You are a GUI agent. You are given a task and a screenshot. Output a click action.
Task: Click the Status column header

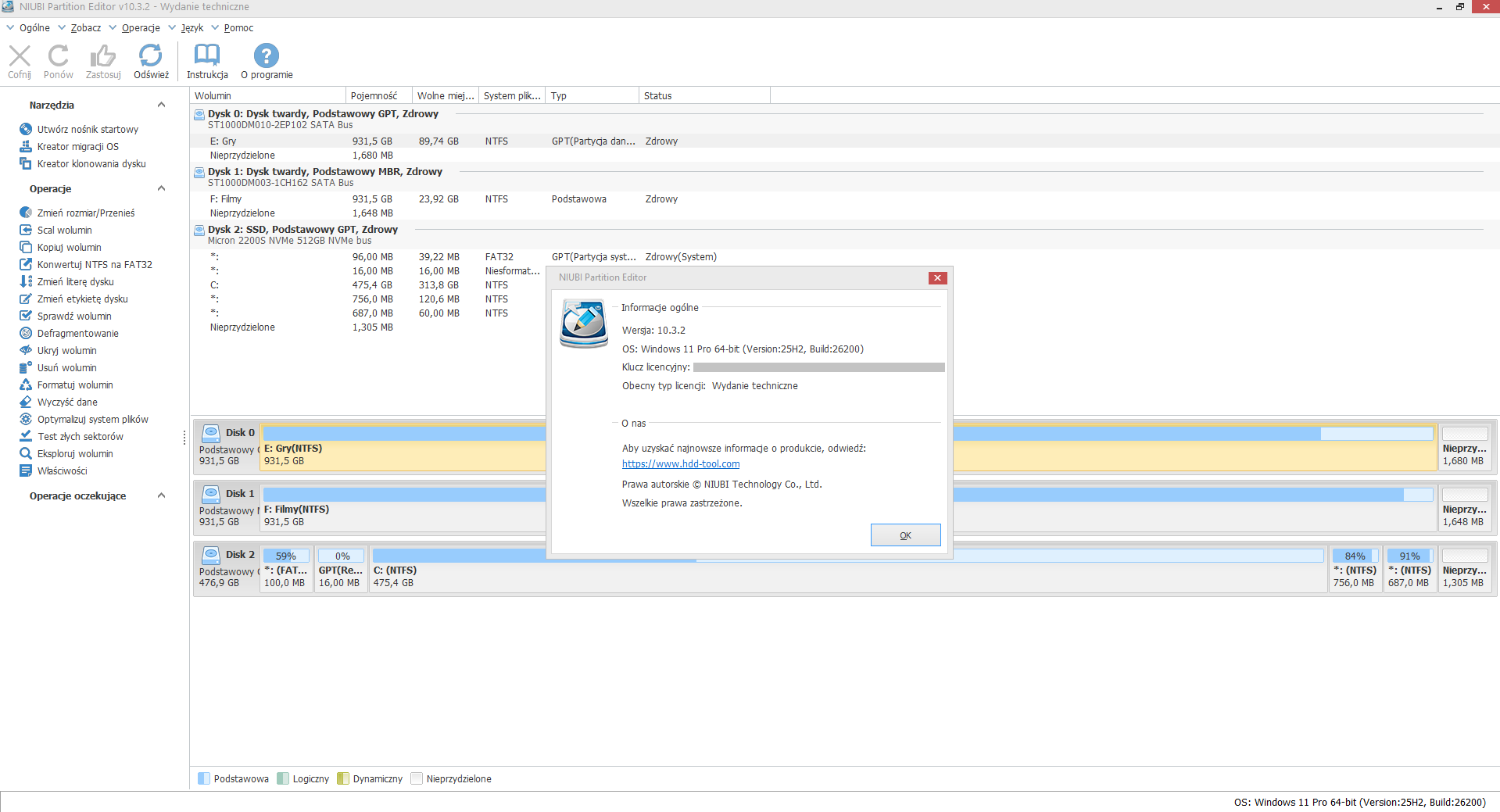coord(705,96)
